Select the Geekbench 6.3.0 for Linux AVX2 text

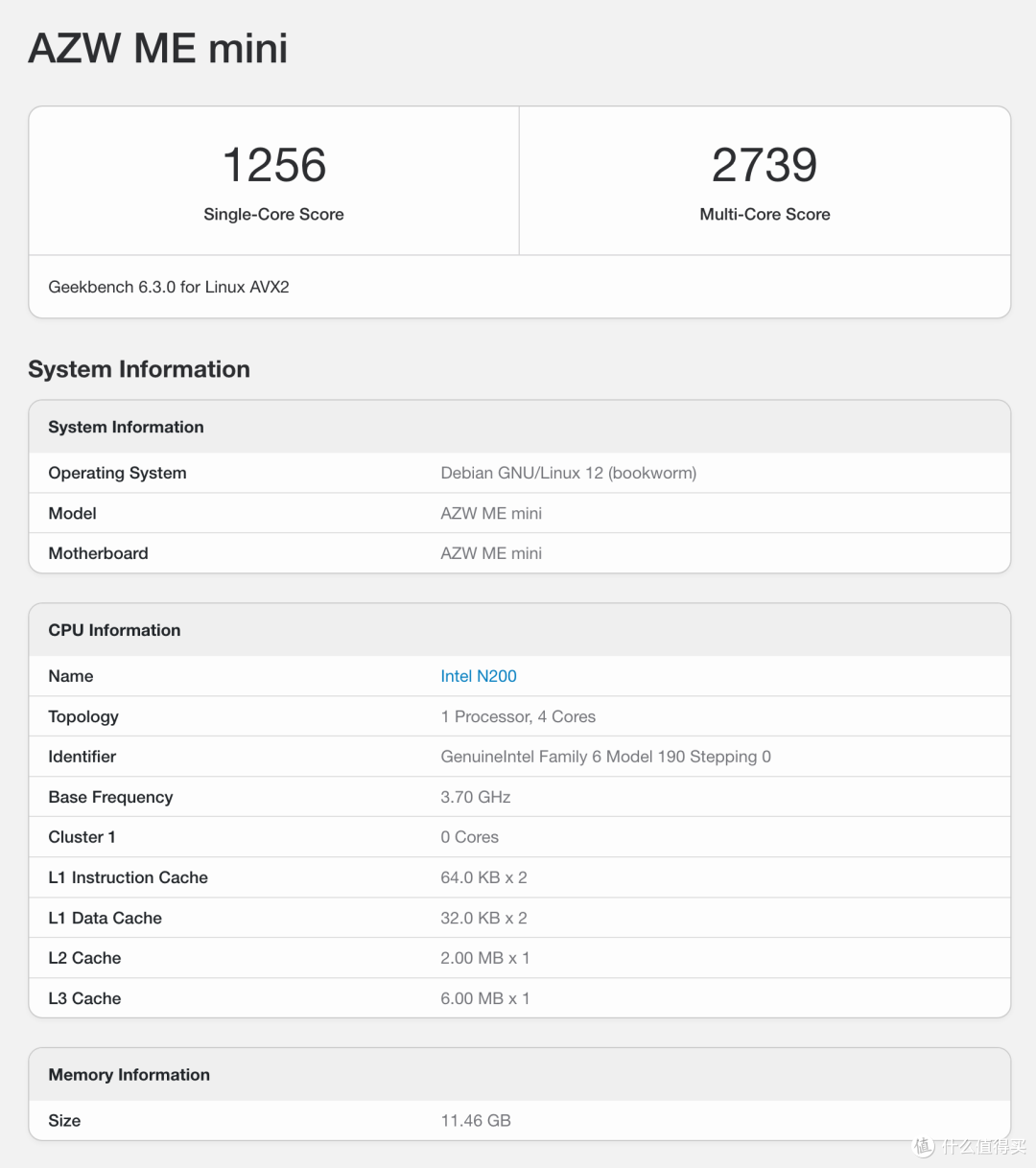tap(169, 287)
